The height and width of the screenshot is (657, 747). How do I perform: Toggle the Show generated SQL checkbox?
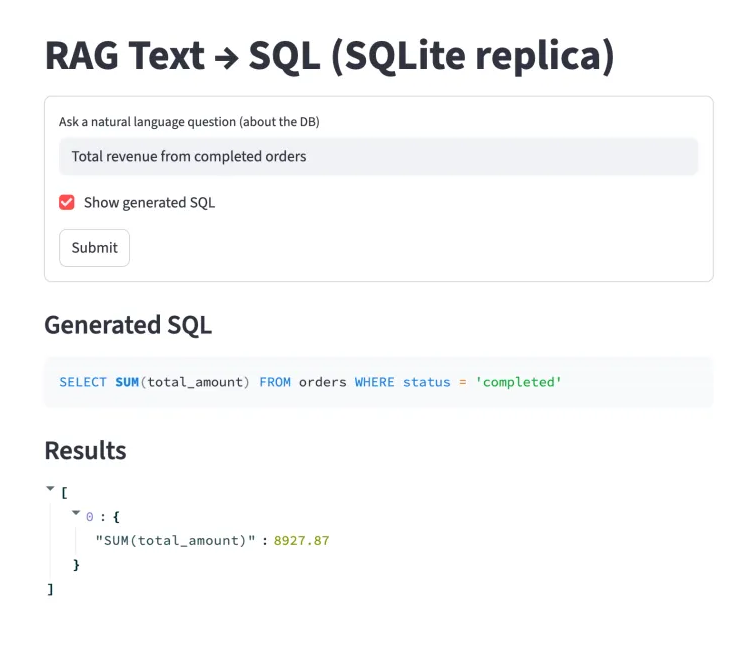(x=67, y=202)
